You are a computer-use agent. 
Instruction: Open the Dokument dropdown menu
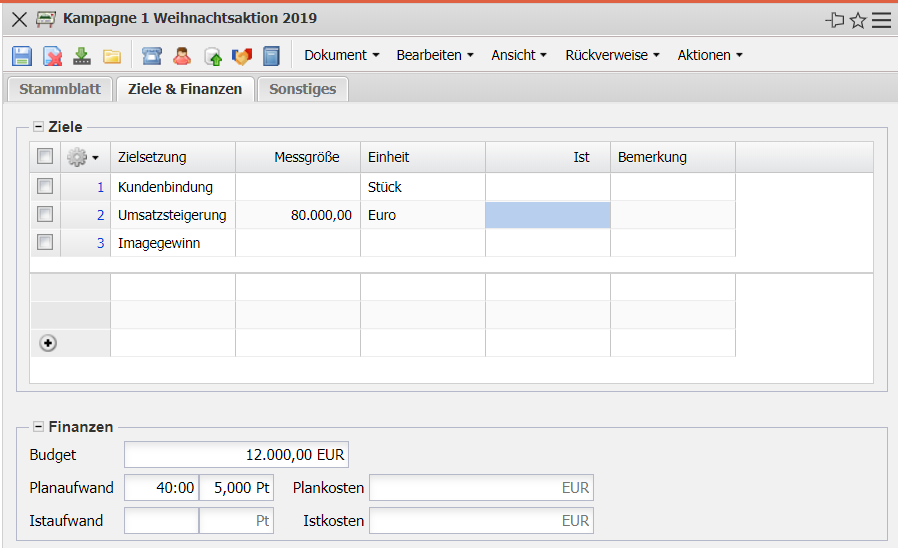(x=342, y=55)
